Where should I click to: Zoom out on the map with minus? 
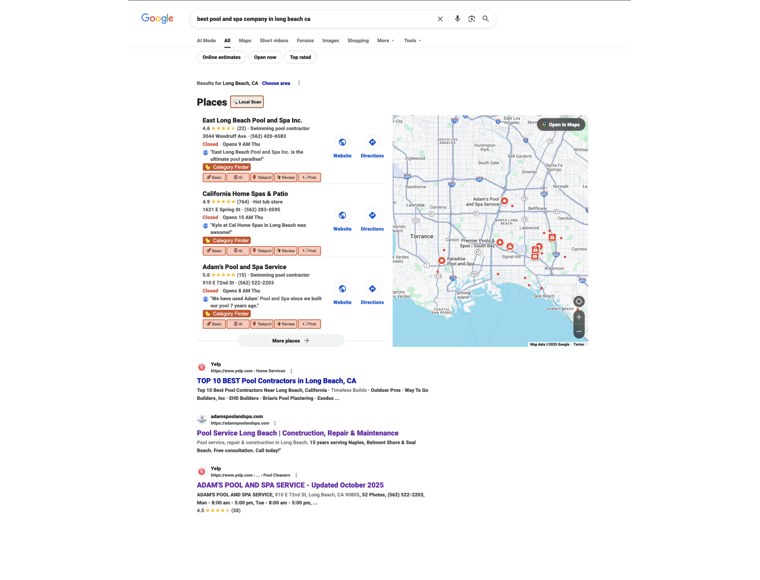point(579,331)
